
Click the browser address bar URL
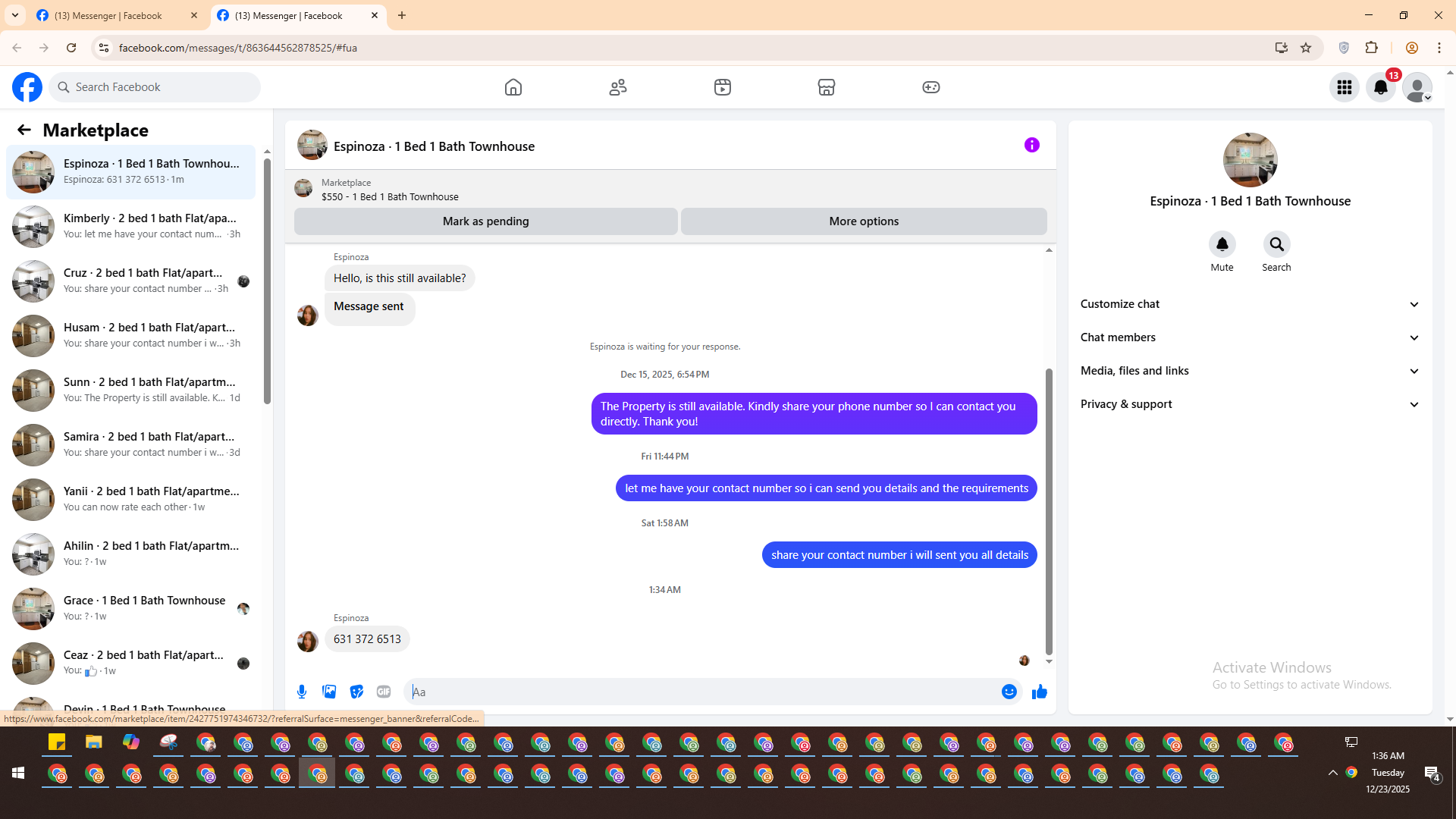pyautogui.click(x=238, y=48)
